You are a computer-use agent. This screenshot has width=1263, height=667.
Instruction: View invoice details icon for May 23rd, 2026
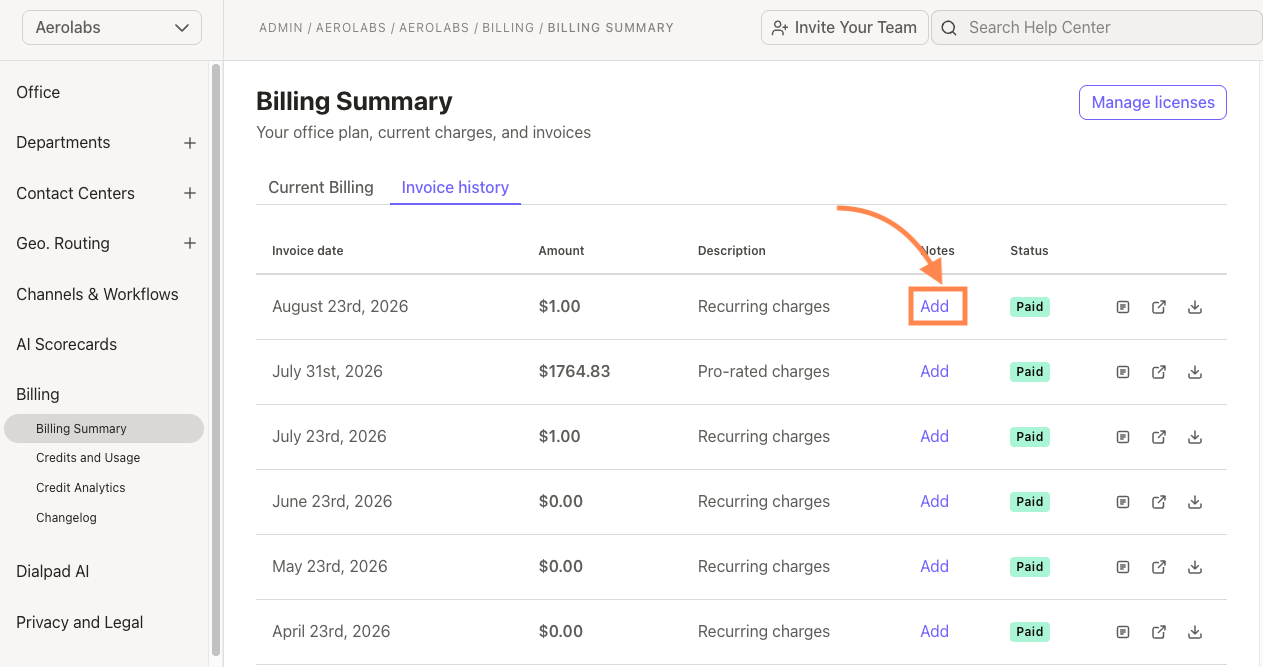(x=1123, y=567)
